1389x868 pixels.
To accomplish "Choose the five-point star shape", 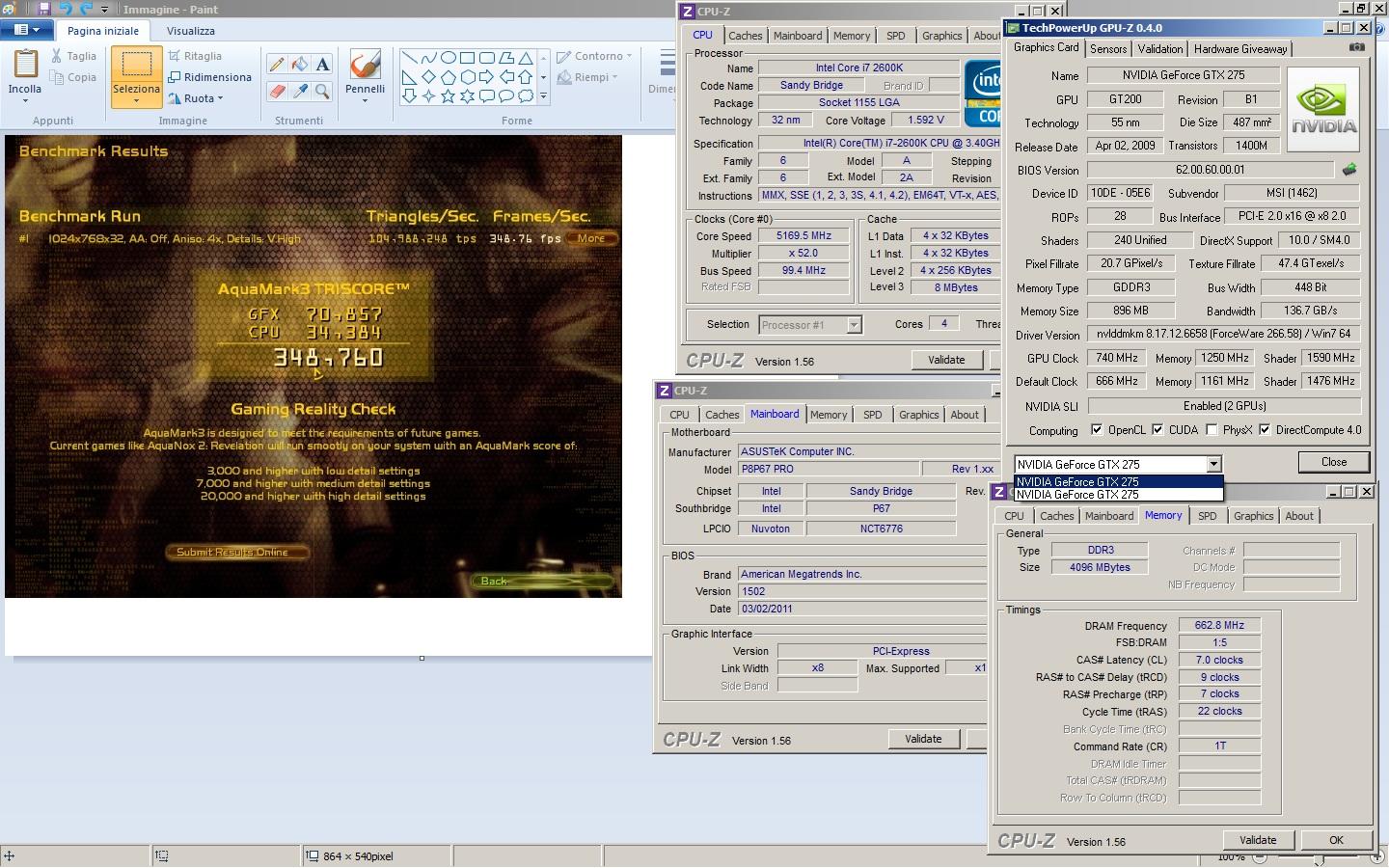I will point(448,96).
